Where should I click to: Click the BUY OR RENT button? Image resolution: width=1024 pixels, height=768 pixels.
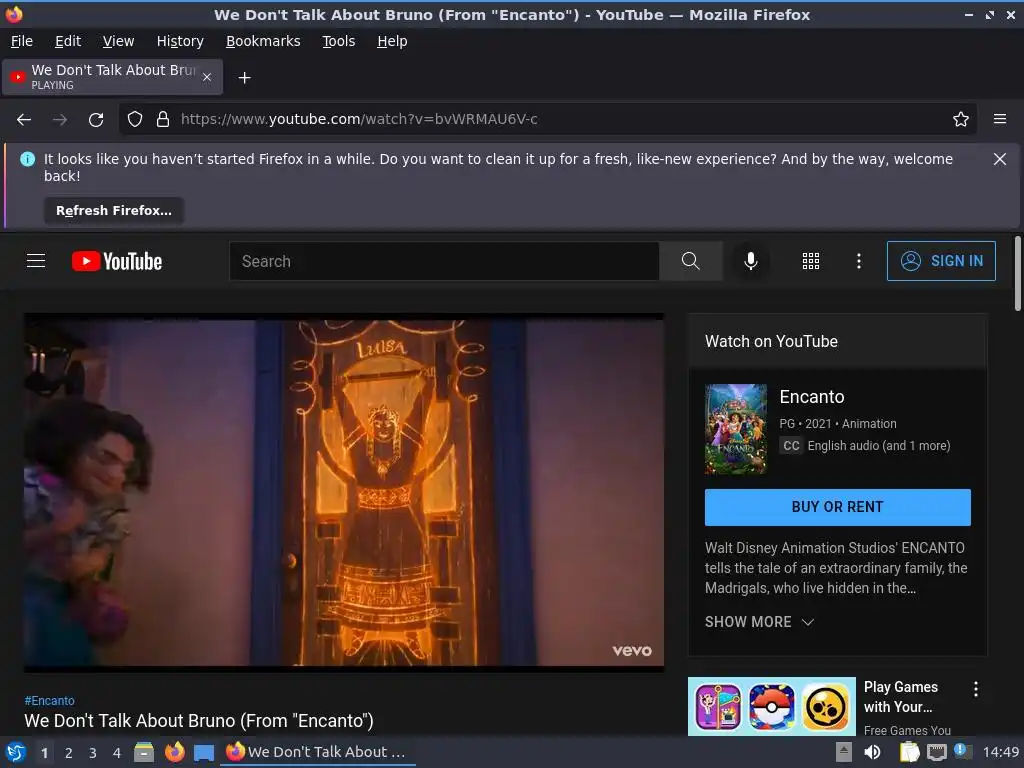pos(837,507)
